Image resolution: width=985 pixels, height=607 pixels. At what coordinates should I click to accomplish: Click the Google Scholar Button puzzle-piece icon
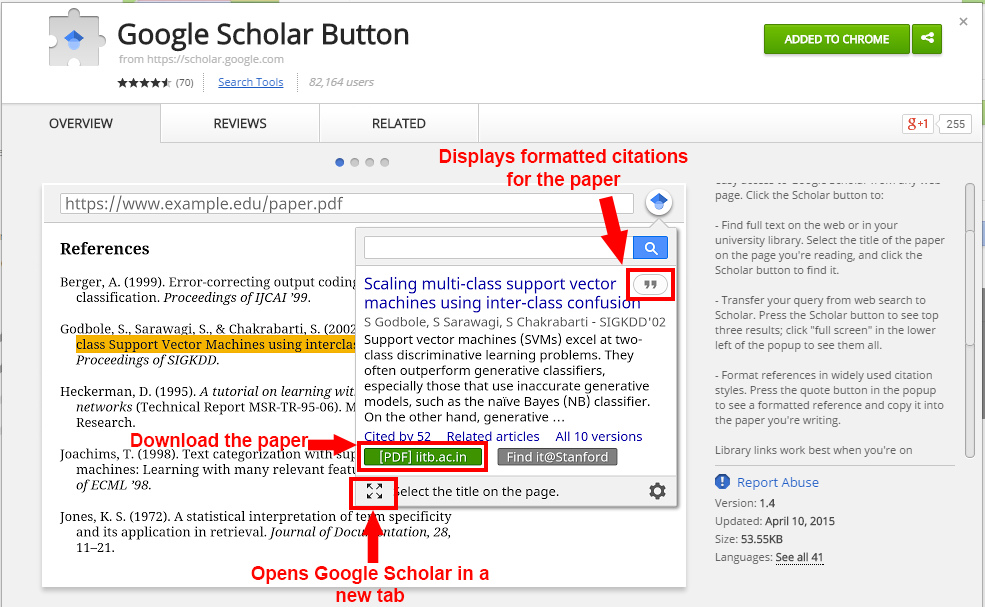coord(75,38)
